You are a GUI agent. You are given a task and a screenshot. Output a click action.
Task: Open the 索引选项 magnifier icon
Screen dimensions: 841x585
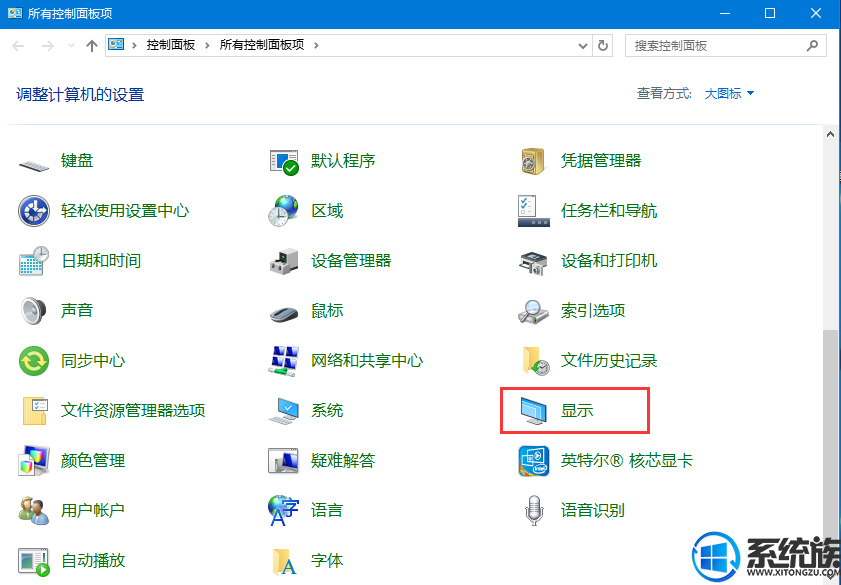[534, 311]
